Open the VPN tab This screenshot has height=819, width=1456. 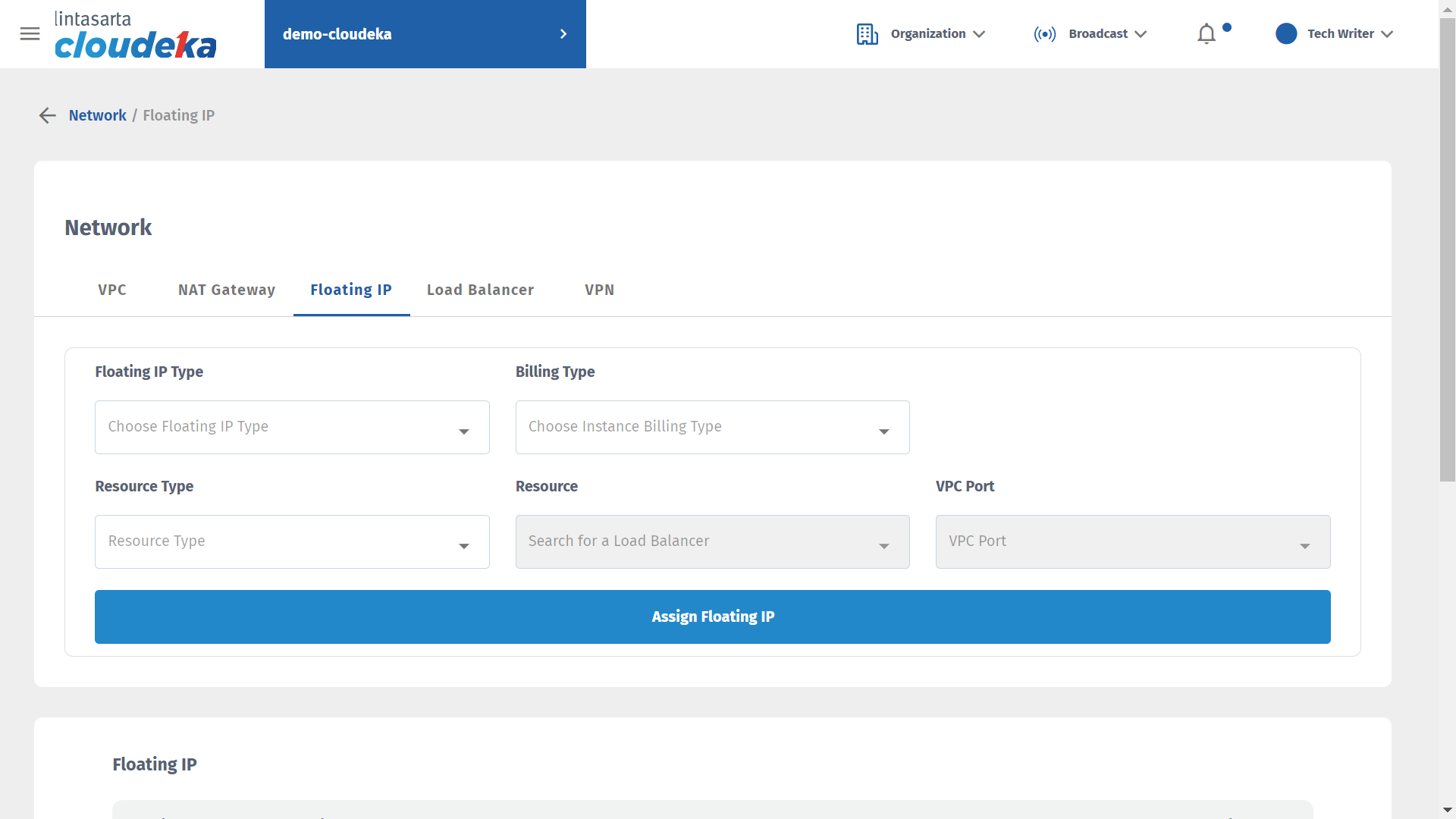599,290
